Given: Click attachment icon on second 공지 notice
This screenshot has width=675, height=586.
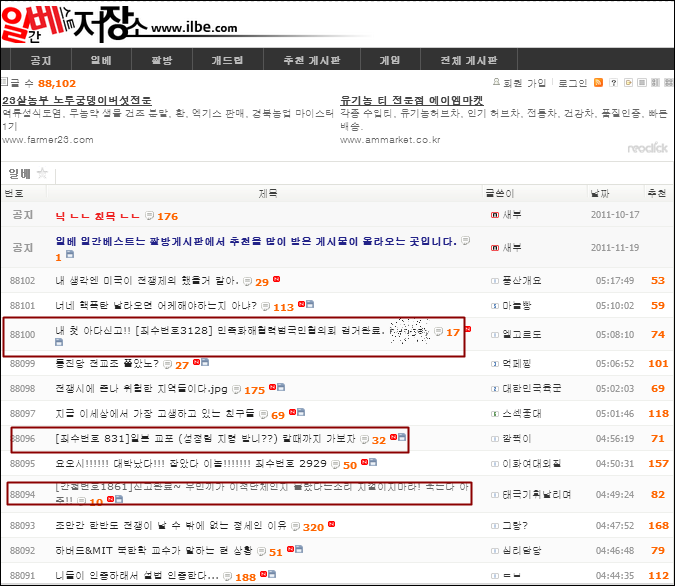Looking at the screenshot, I should (70, 254).
